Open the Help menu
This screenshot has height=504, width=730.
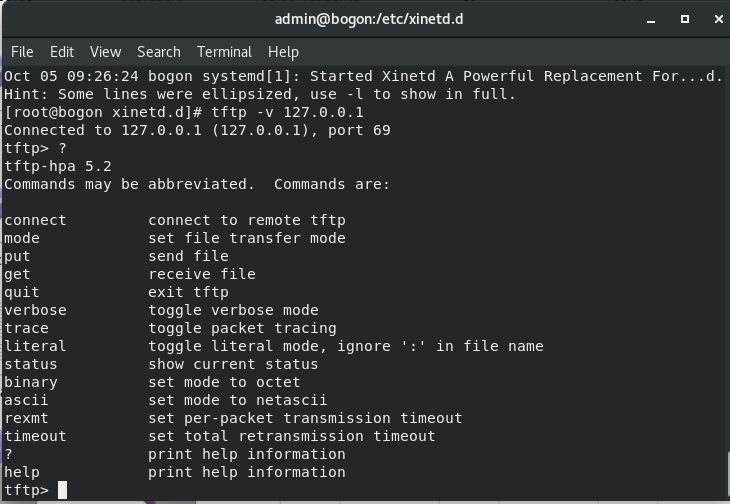point(283,52)
